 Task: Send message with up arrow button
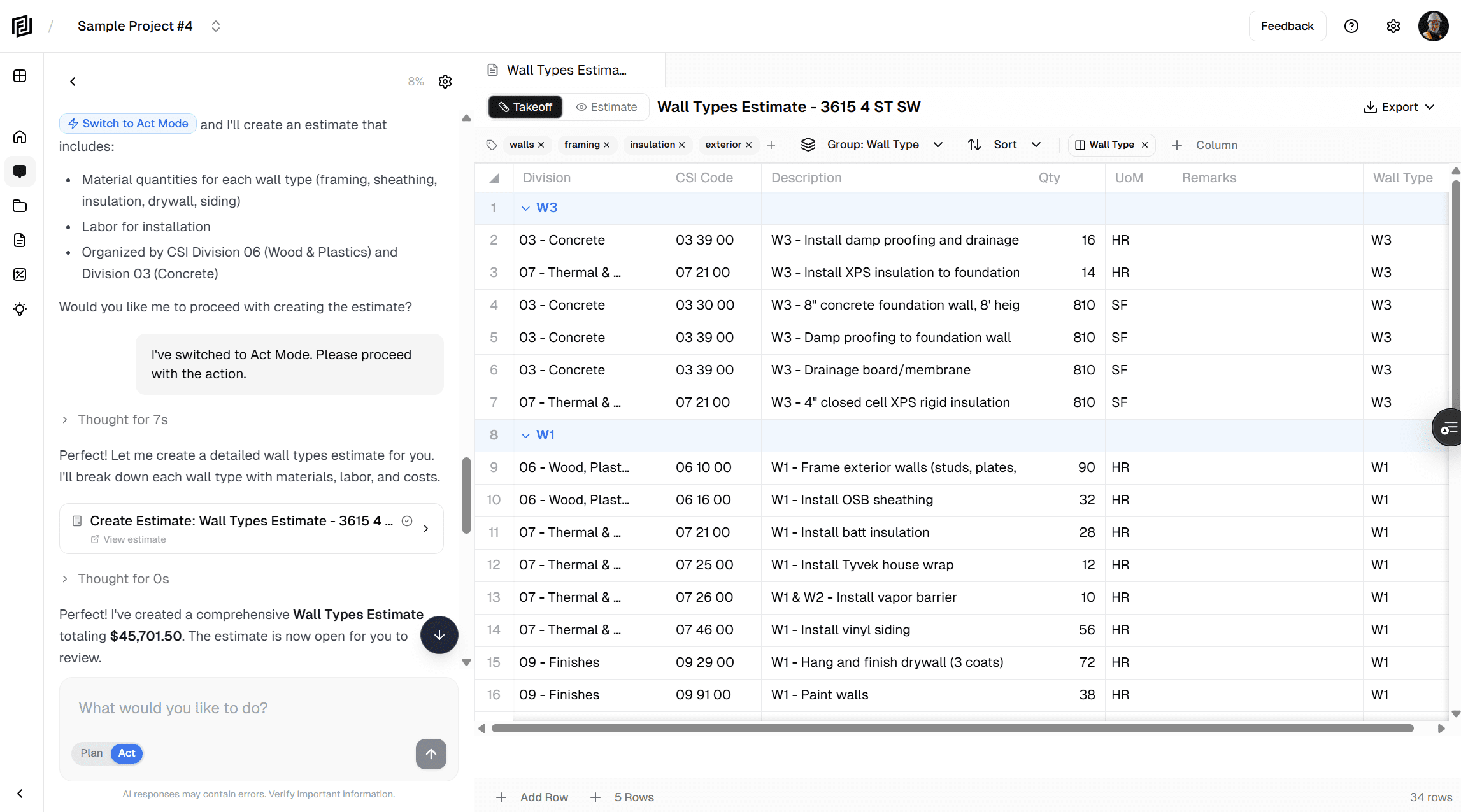point(431,753)
